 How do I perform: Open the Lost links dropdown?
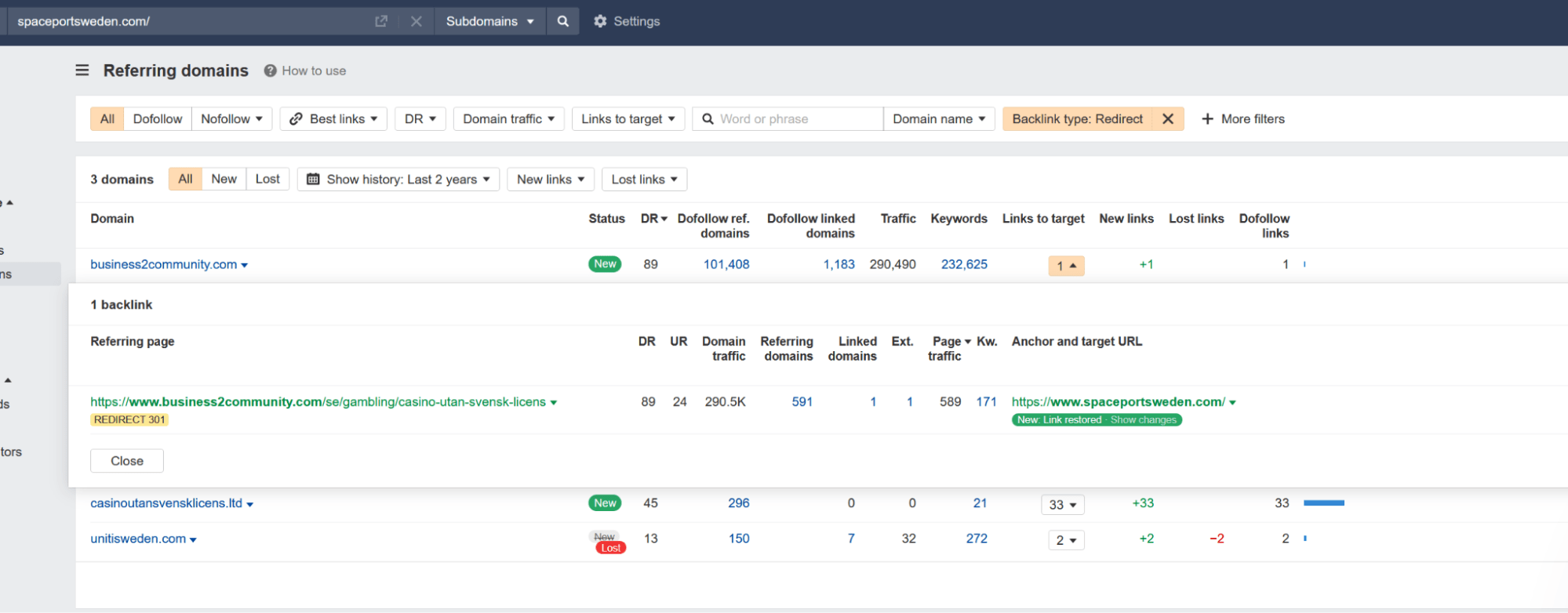click(645, 180)
